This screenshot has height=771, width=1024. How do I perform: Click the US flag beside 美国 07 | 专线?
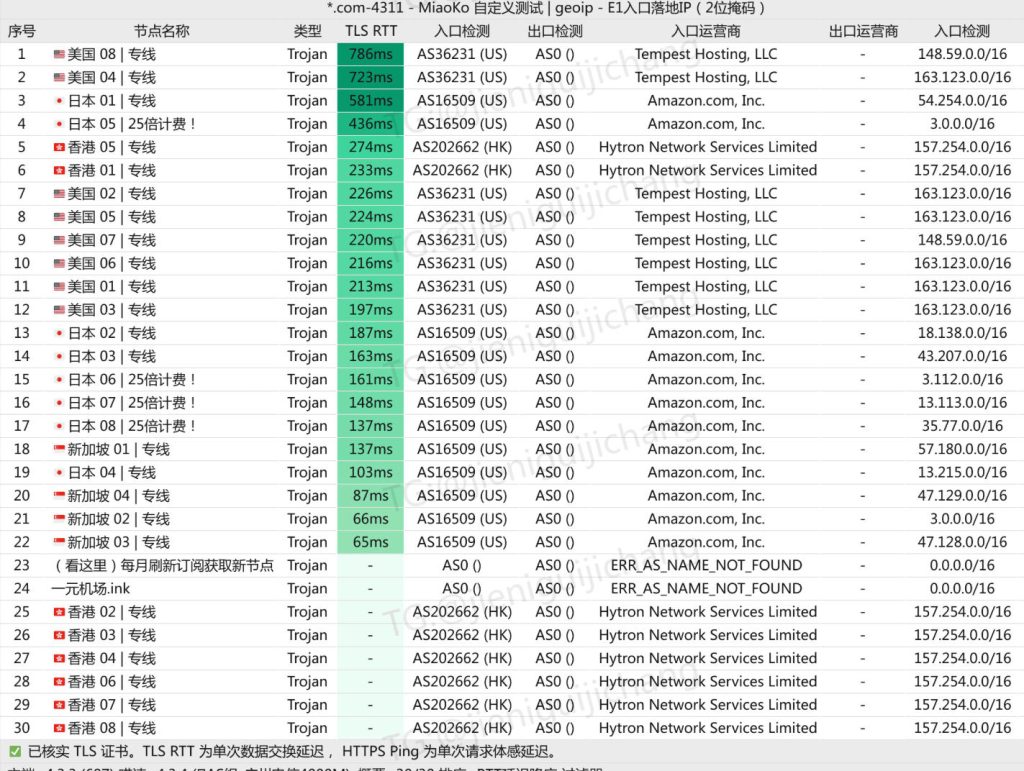(x=59, y=240)
